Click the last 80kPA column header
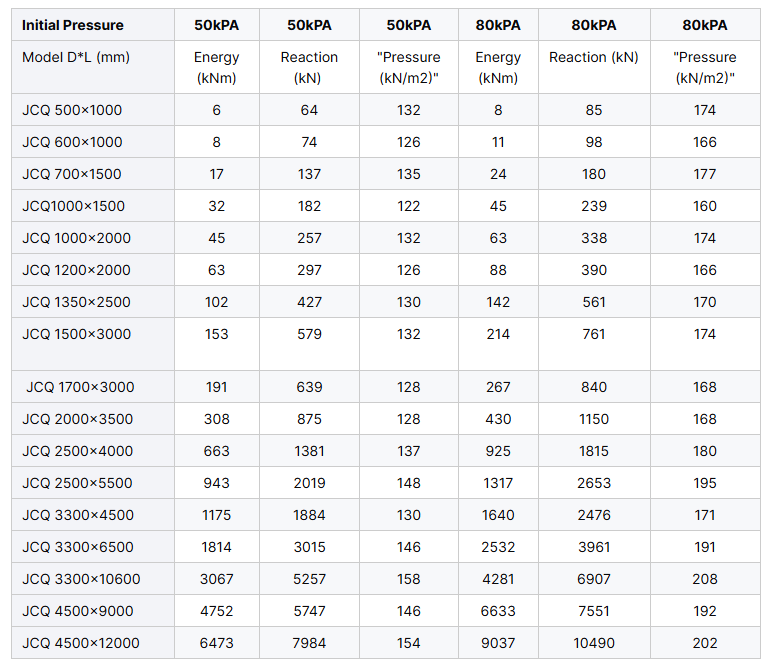This screenshot has height=667, width=766. pyautogui.click(x=705, y=25)
